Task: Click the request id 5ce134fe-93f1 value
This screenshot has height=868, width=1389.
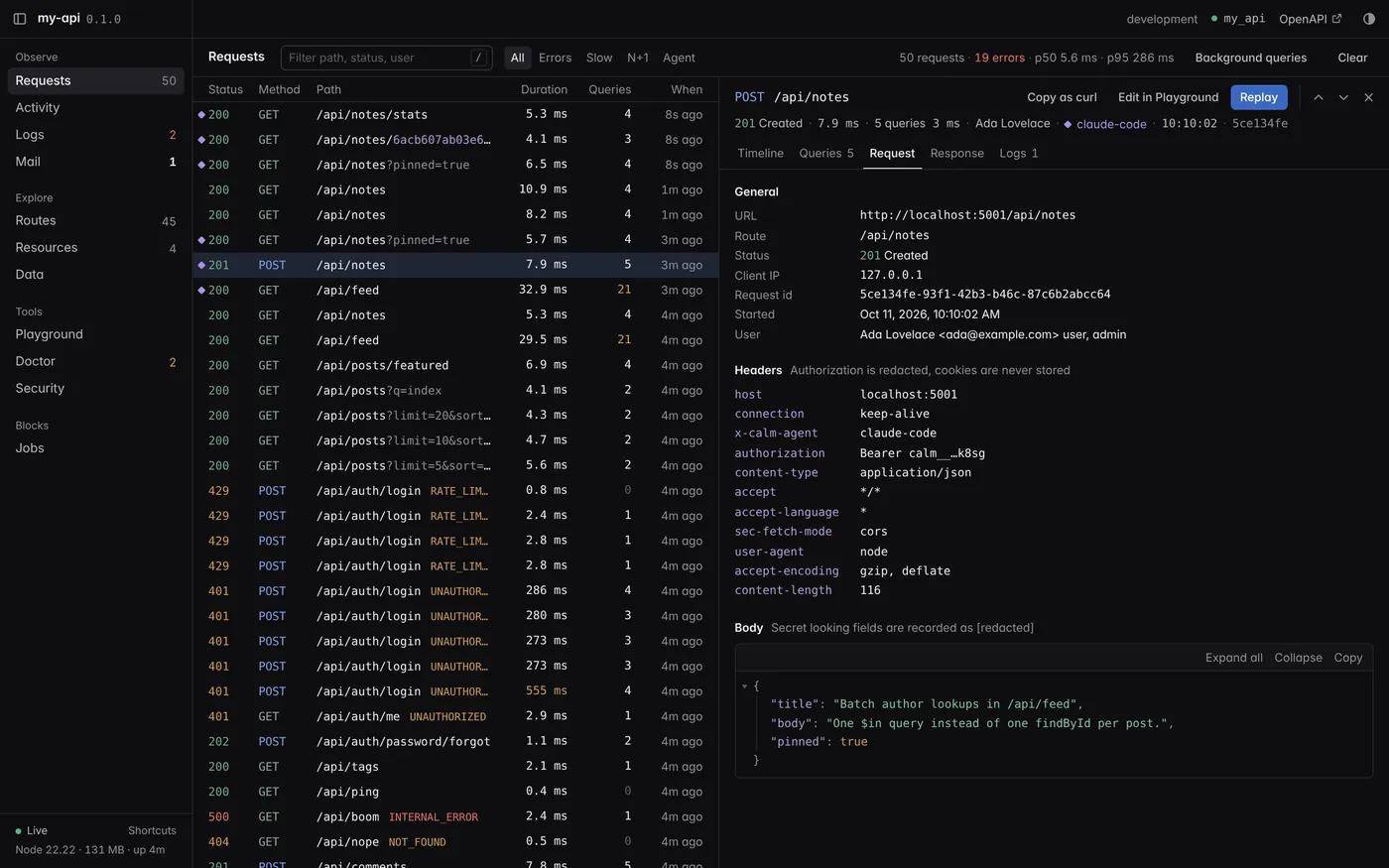Action: pyautogui.click(x=985, y=295)
